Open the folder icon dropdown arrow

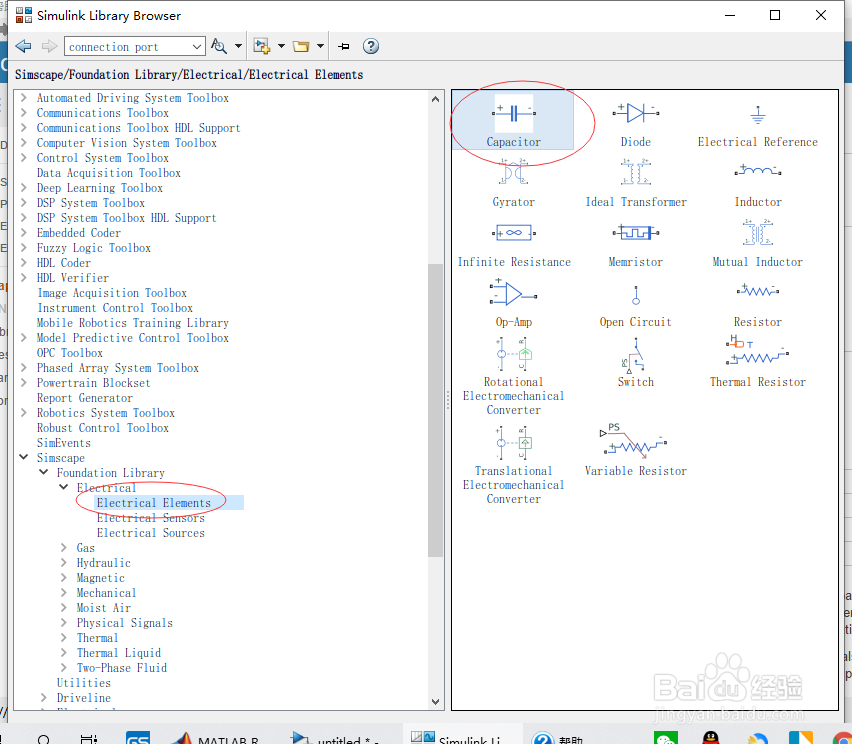tap(321, 46)
